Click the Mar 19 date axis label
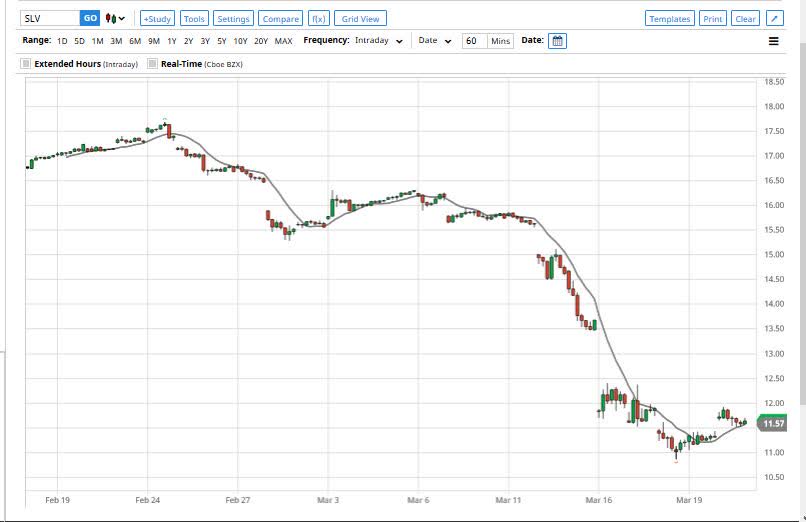 pyautogui.click(x=689, y=500)
